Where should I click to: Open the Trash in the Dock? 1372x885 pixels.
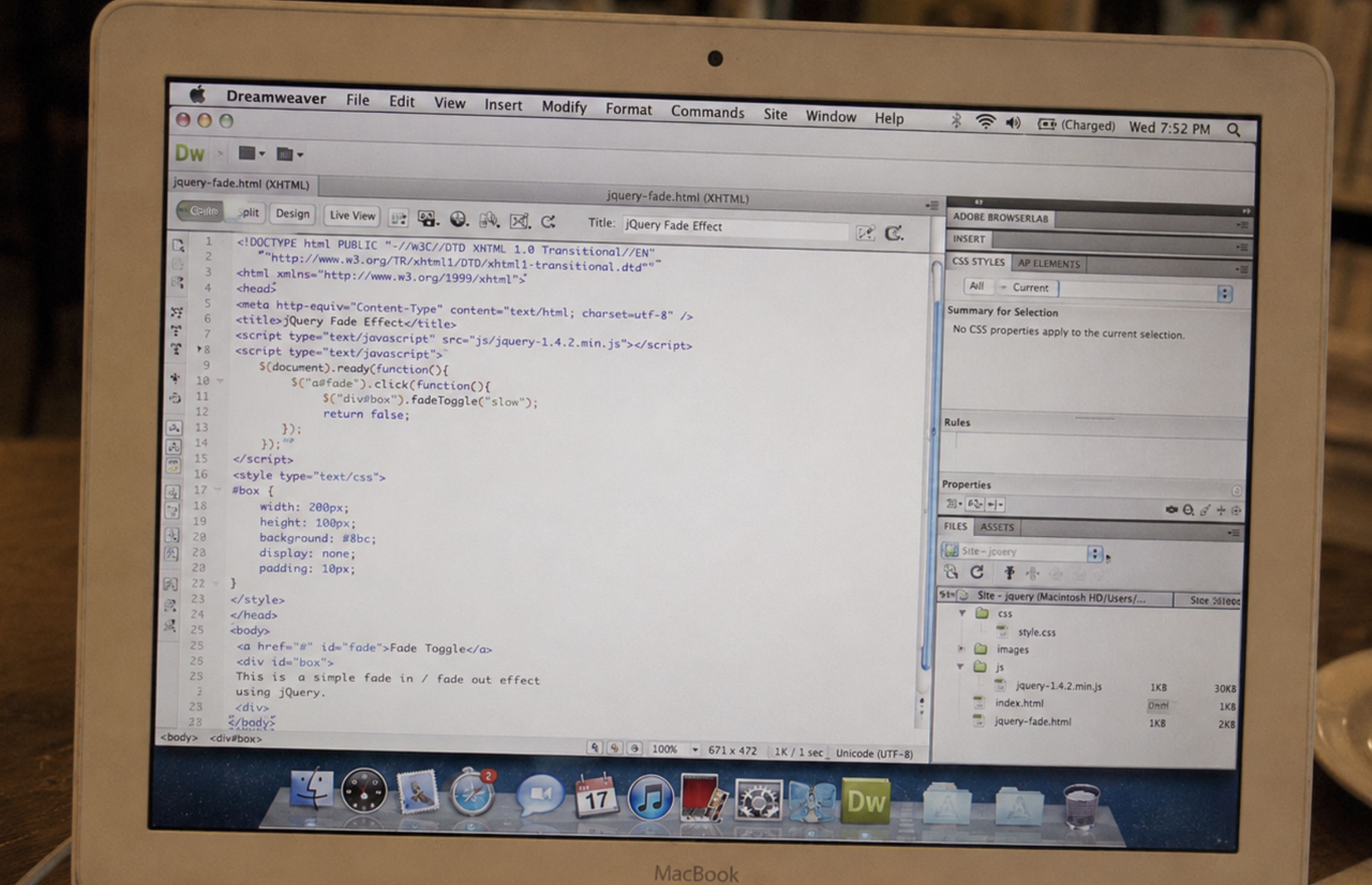point(1081,807)
